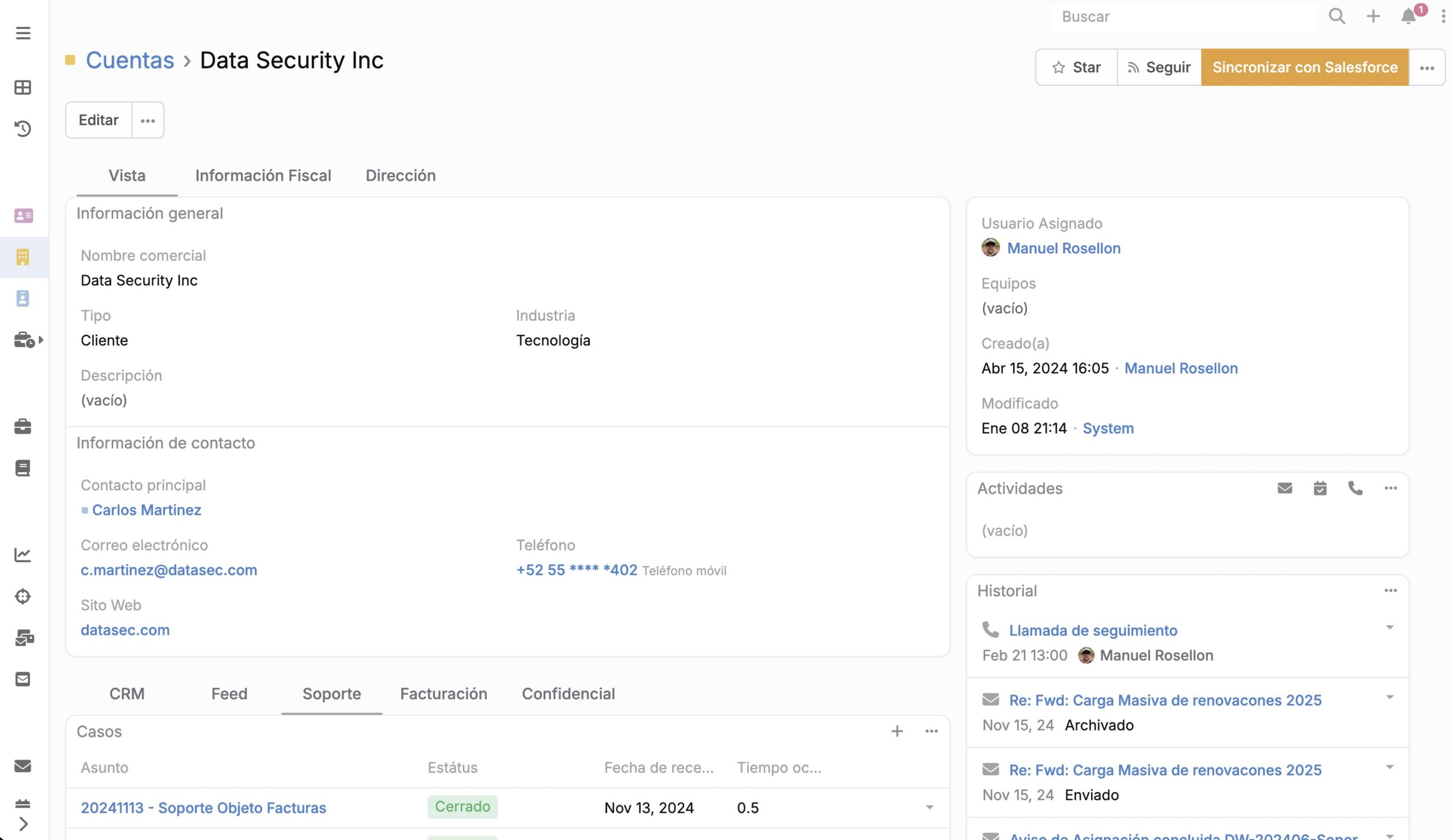
Task: Click the Editar button
Action: click(x=99, y=120)
